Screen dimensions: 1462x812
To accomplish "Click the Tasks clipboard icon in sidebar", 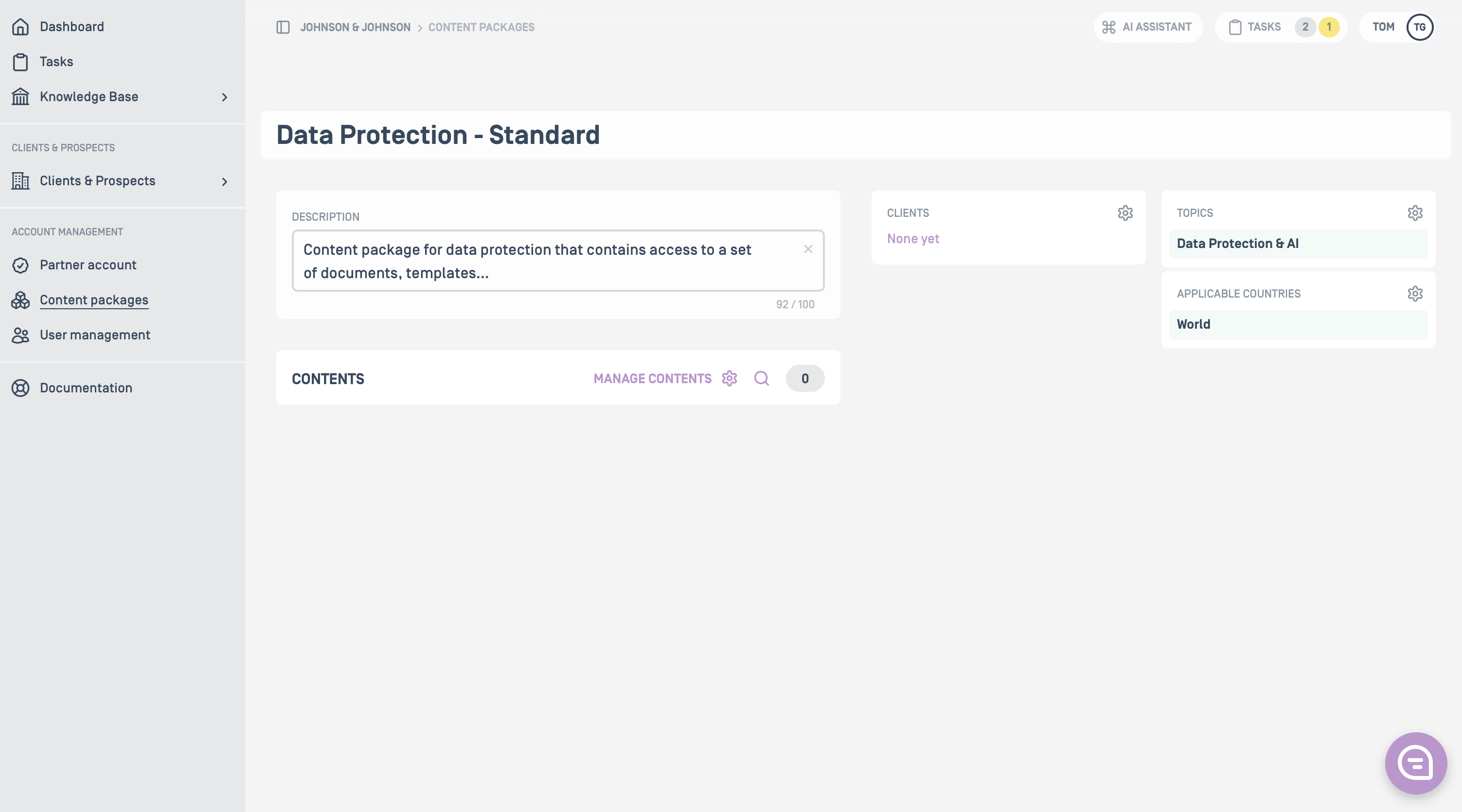I will coord(20,62).
